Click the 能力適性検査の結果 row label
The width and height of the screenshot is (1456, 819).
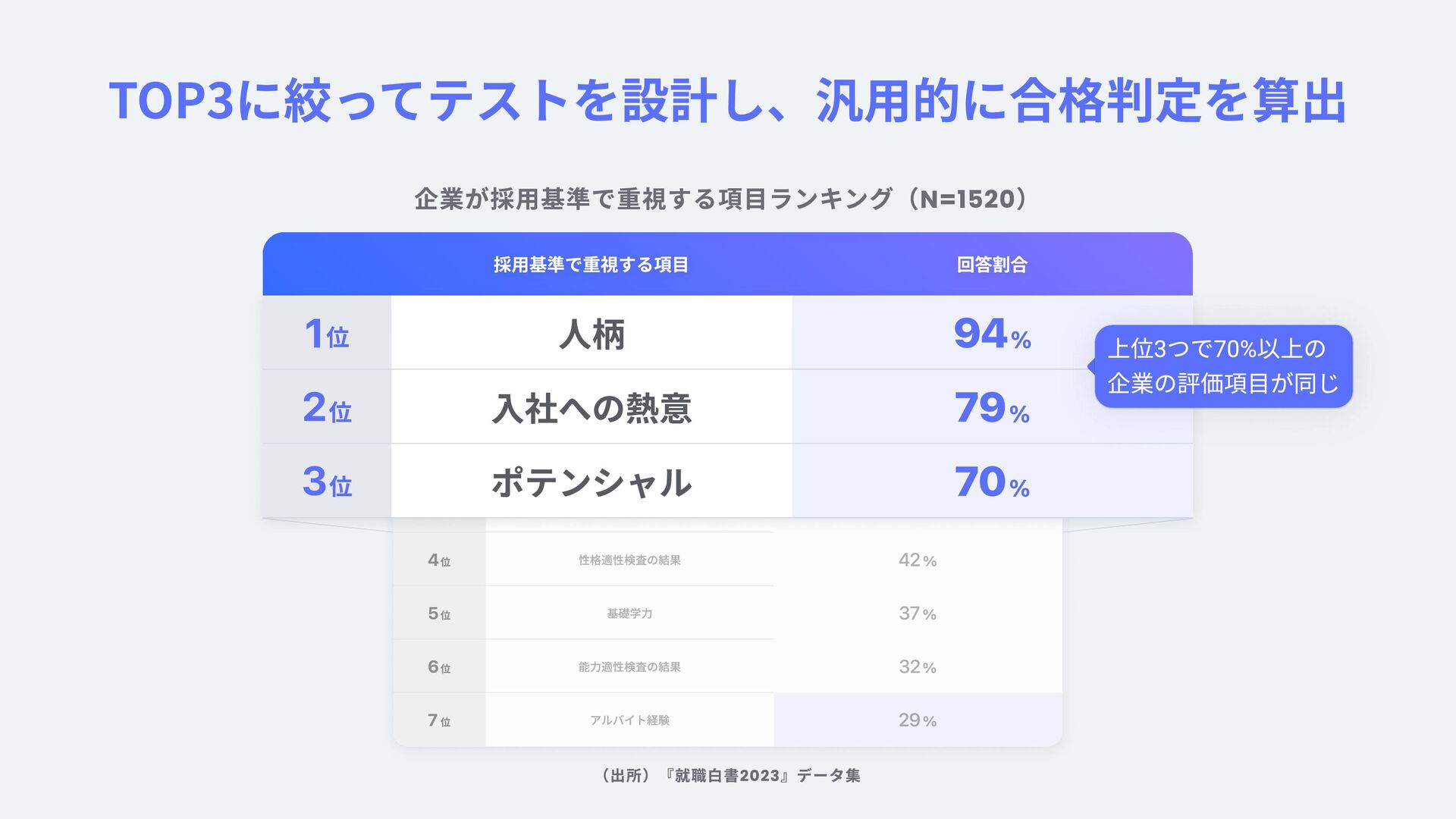click(x=629, y=667)
